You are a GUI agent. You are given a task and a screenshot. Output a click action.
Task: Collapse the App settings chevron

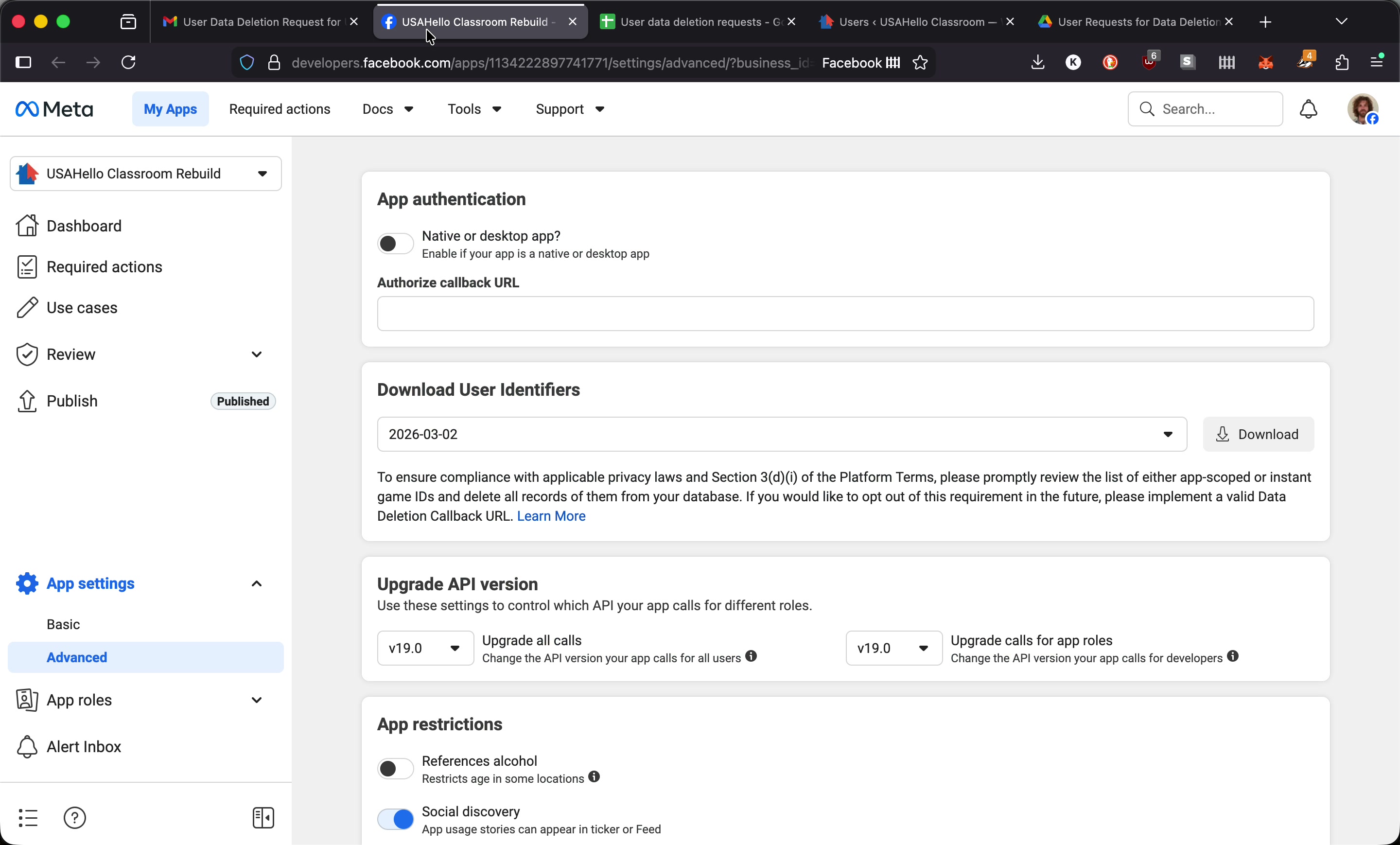coord(257,583)
